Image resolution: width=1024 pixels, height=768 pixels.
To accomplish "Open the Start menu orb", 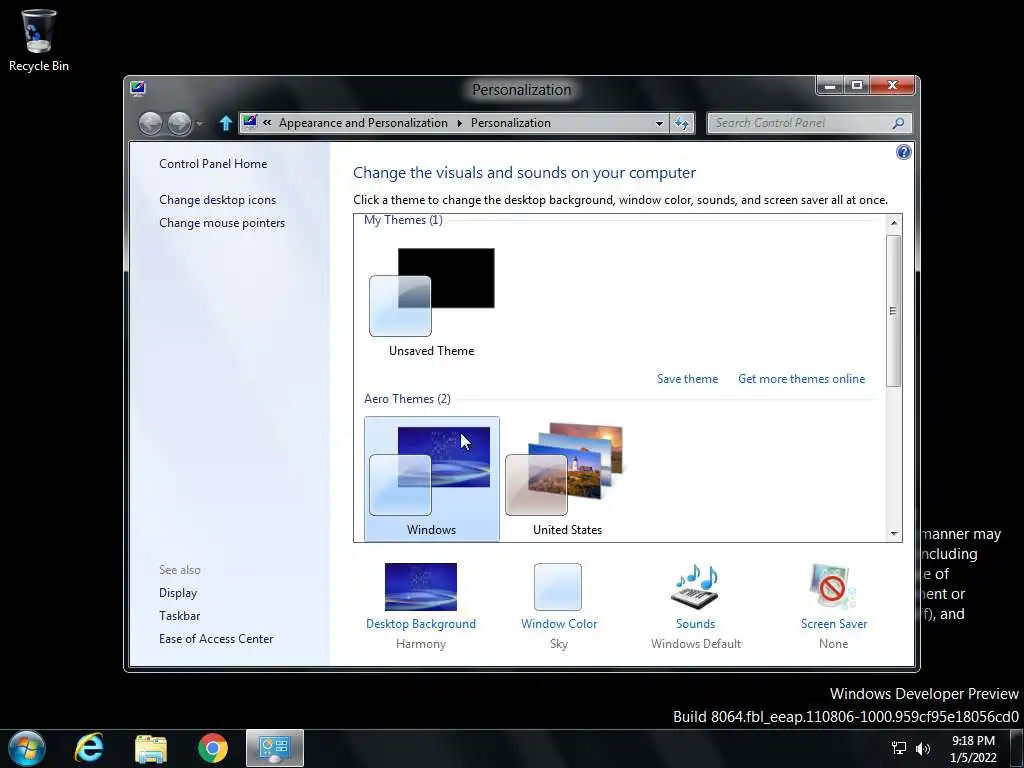I will click(x=27, y=748).
